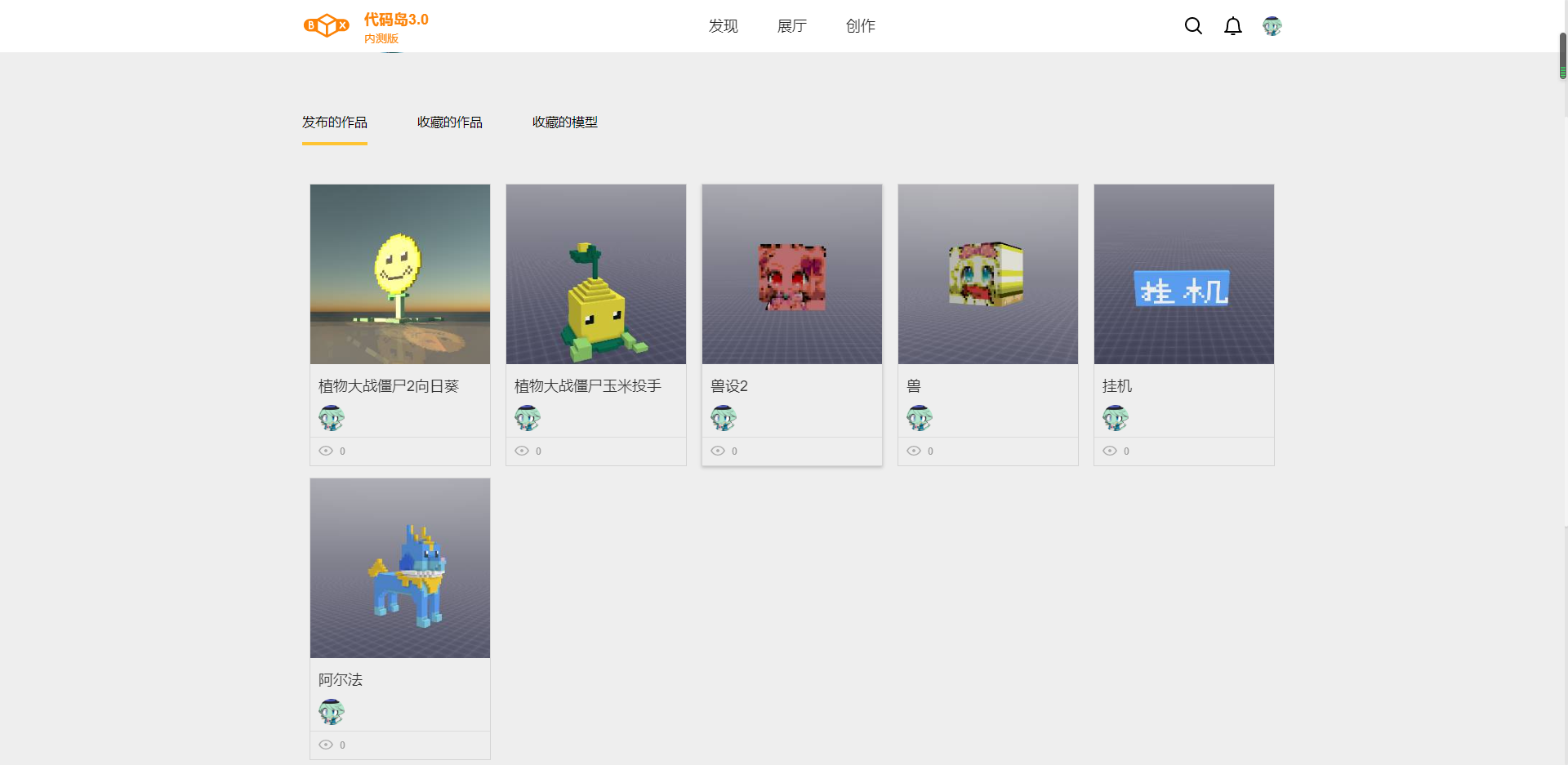Switch to the 收藏的模型 tab
The height and width of the screenshot is (765, 1568).
point(565,122)
